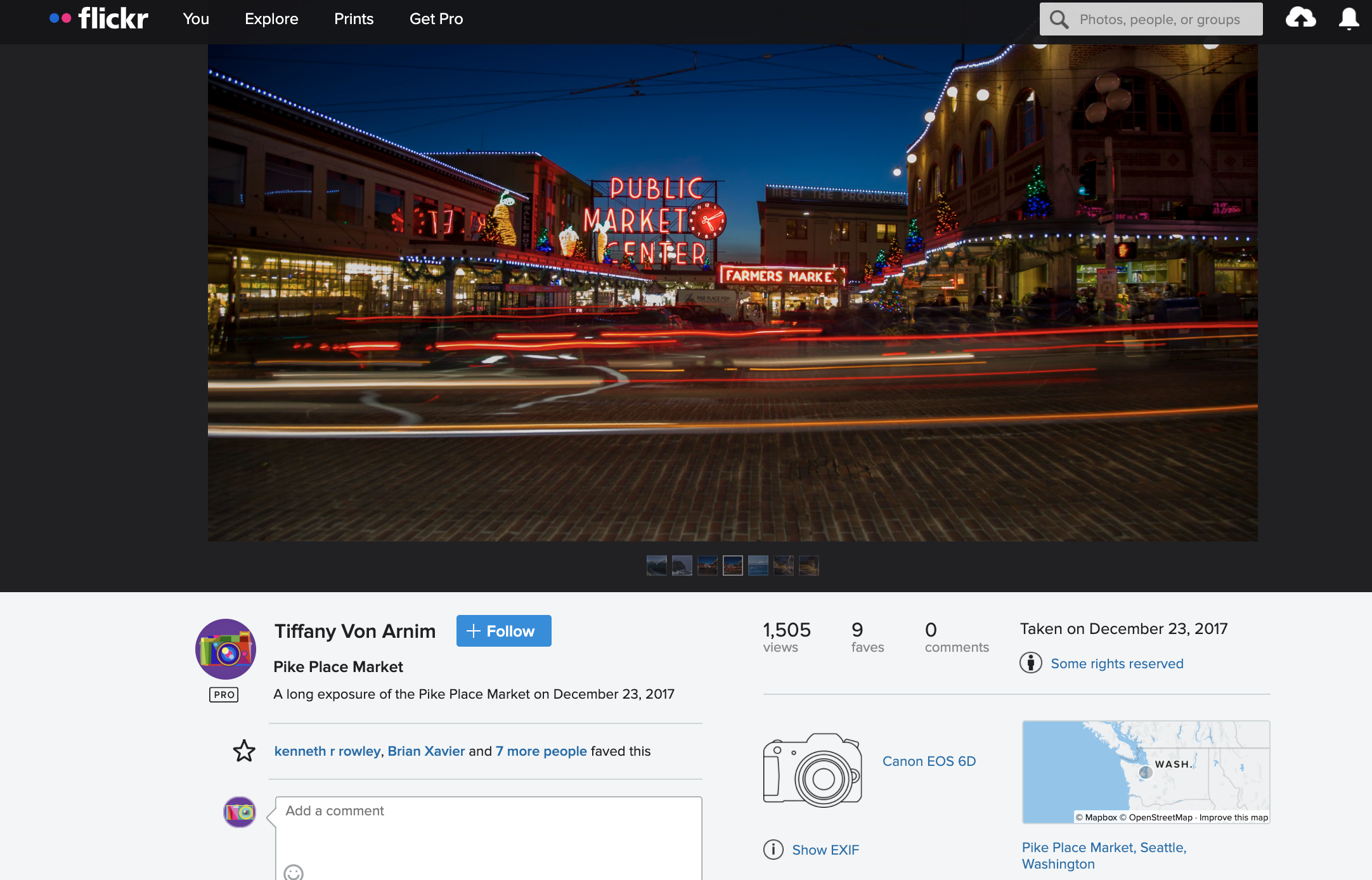This screenshot has width=1372, height=880.
Task: Click Improve this map link
Action: tap(1234, 817)
